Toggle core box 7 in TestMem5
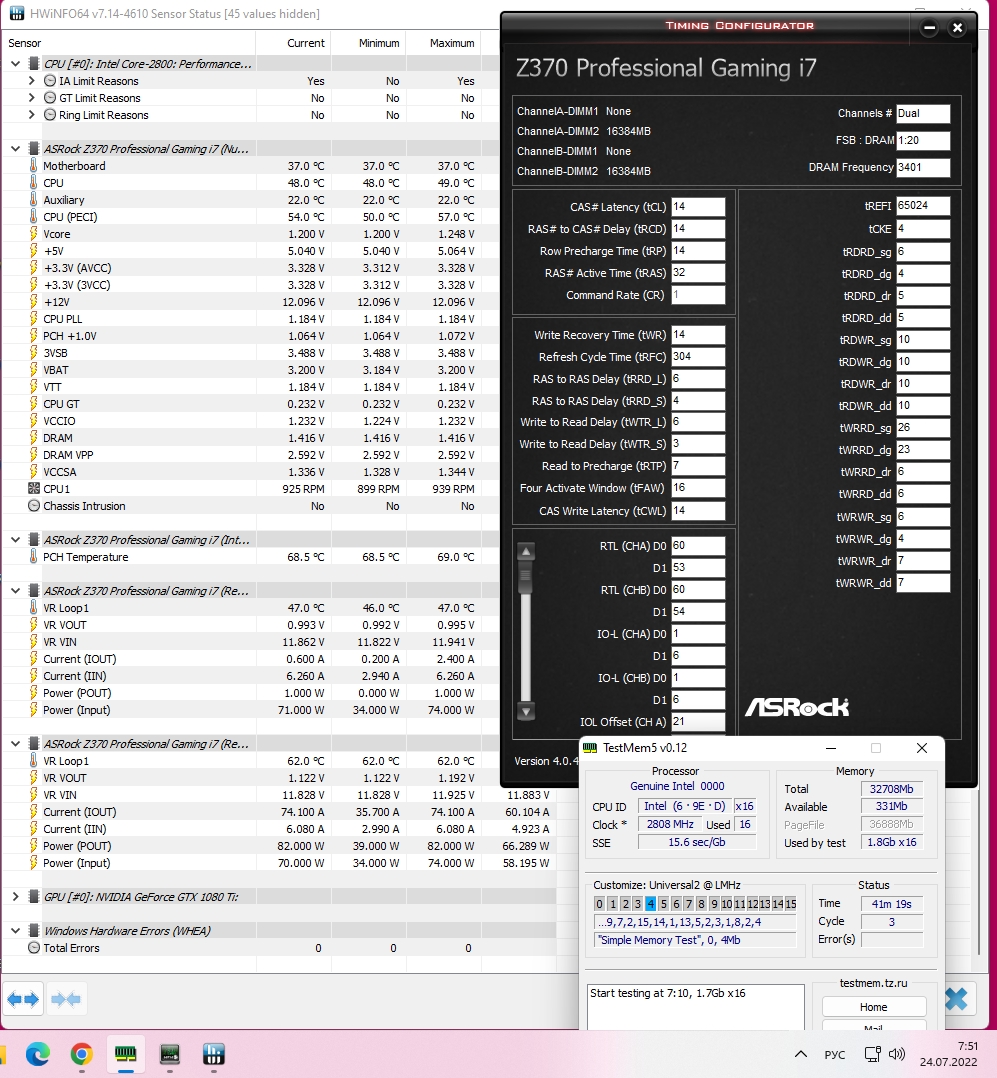Screen dimensions: 997x1078 [688, 903]
